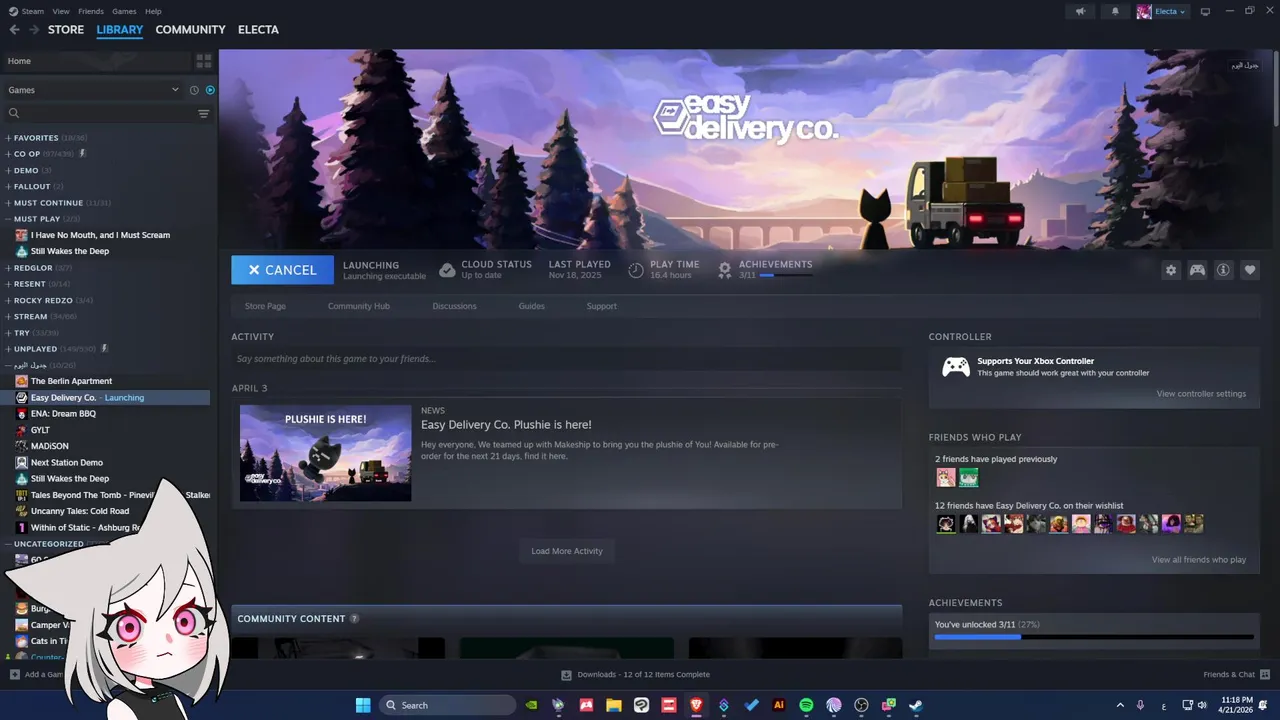Open Windows Start menu
Screen dimensions: 1280x720
tap(362, 705)
